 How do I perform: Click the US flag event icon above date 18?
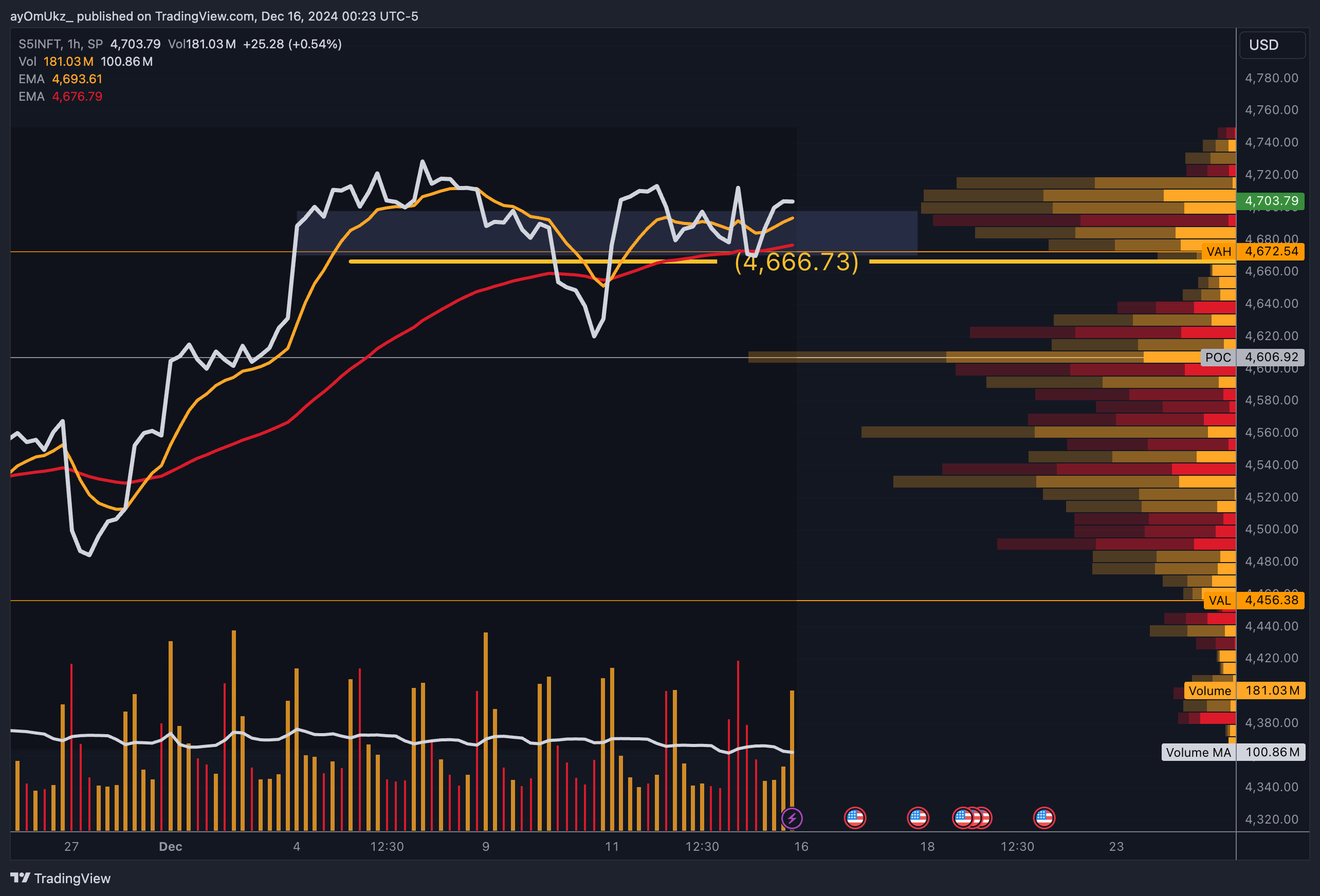[918, 818]
